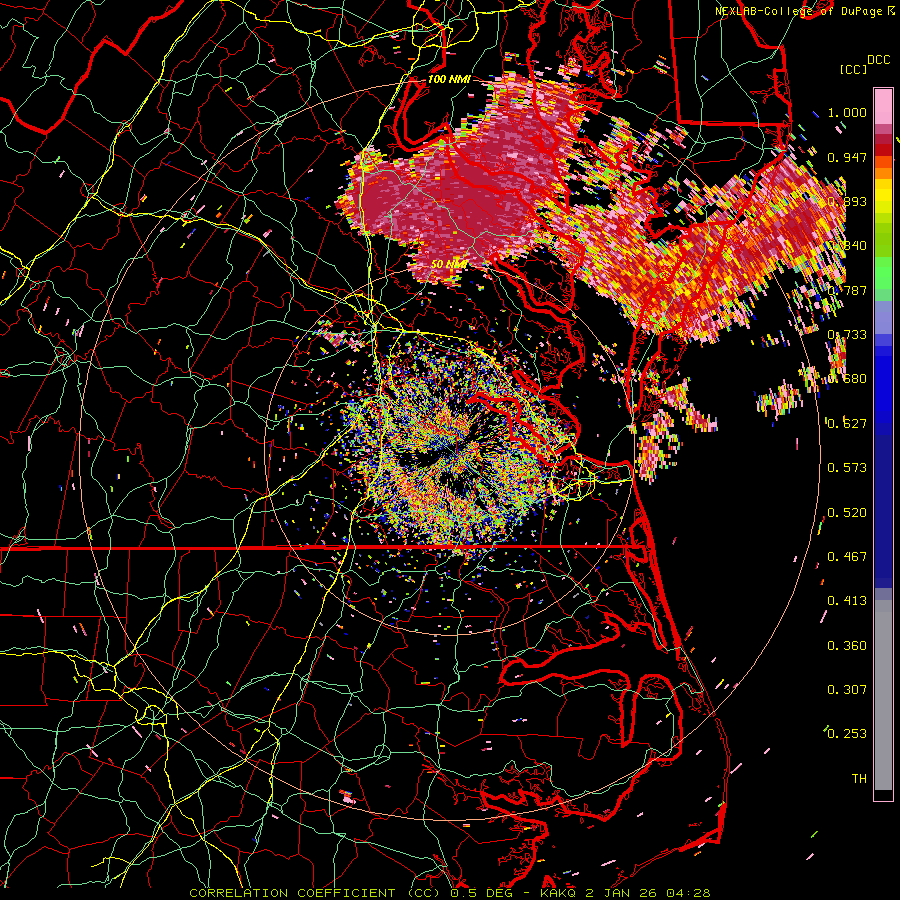The width and height of the screenshot is (900, 900).
Task: Click the 0.573 legend value
Action: click(x=847, y=468)
